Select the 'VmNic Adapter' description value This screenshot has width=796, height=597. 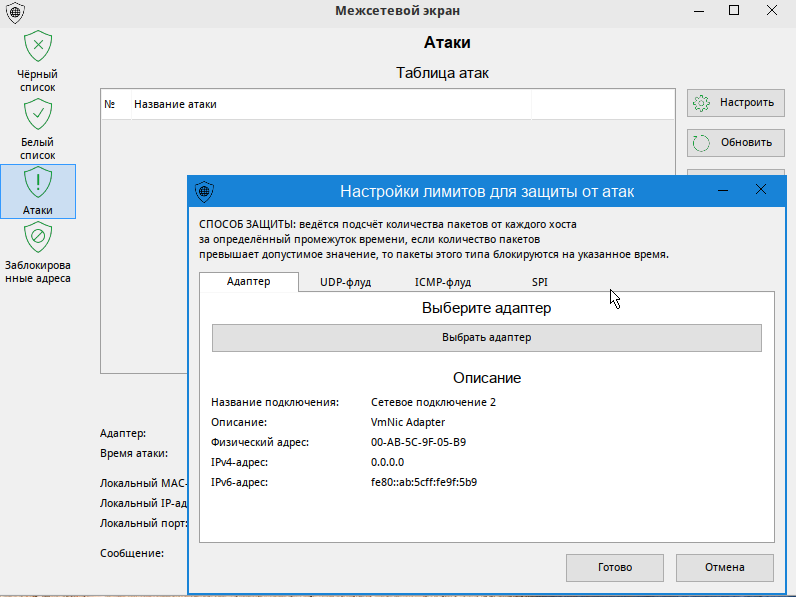[408, 422]
